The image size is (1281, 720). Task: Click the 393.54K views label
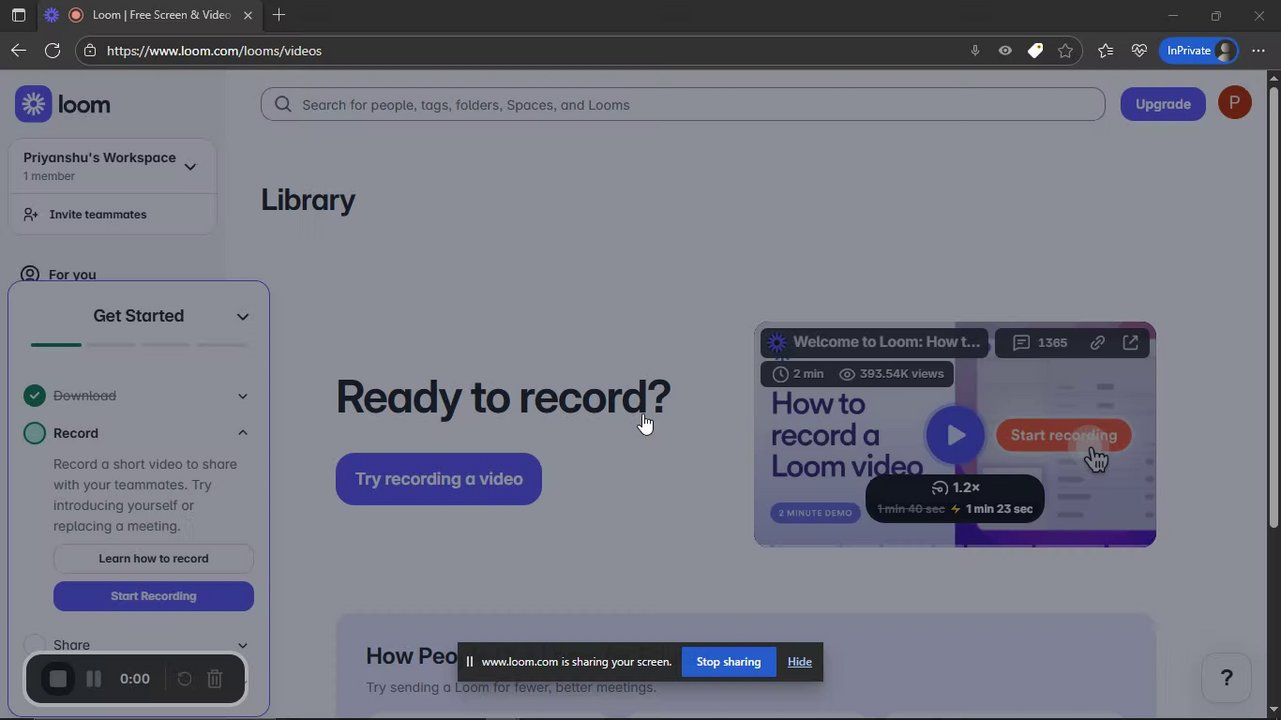click(x=891, y=373)
